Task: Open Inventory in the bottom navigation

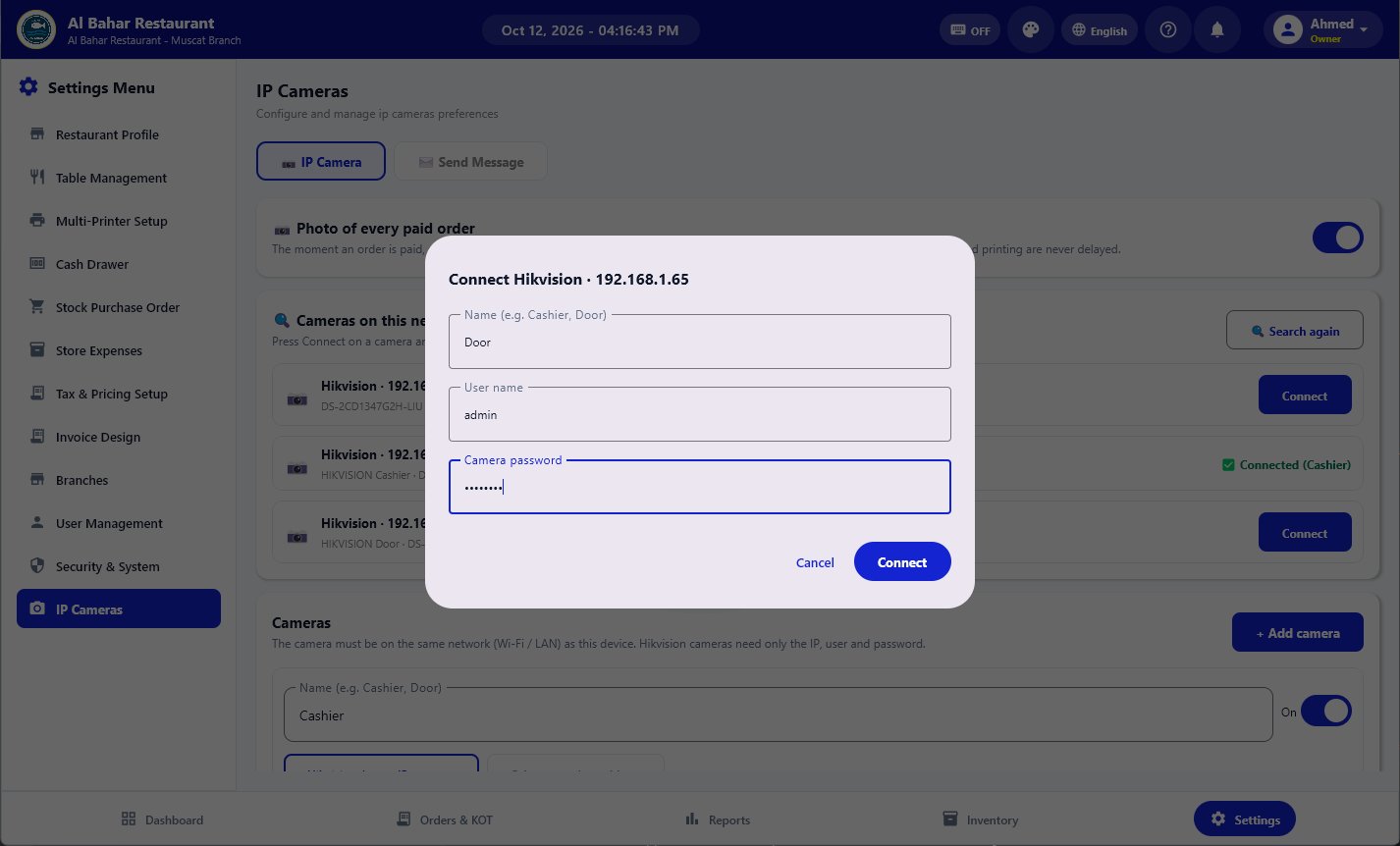Action: tap(980, 820)
